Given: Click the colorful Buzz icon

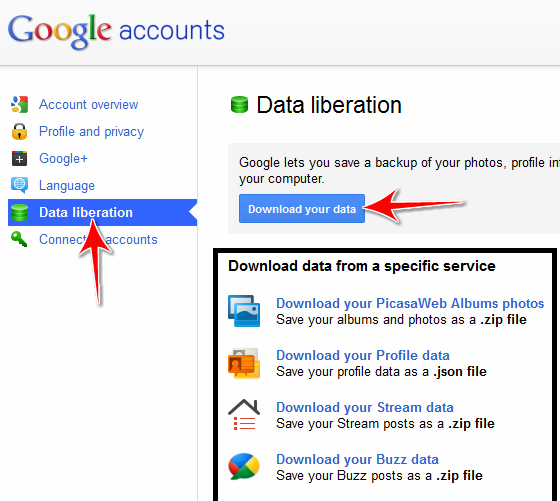Looking at the screenshot, I should coord(244,466).
